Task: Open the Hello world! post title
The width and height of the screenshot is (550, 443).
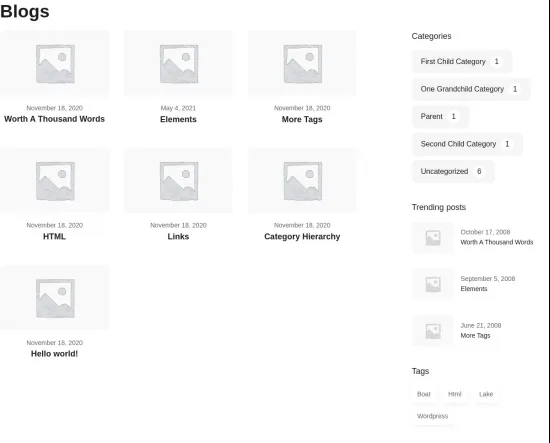Action: [x=54, y=354]
